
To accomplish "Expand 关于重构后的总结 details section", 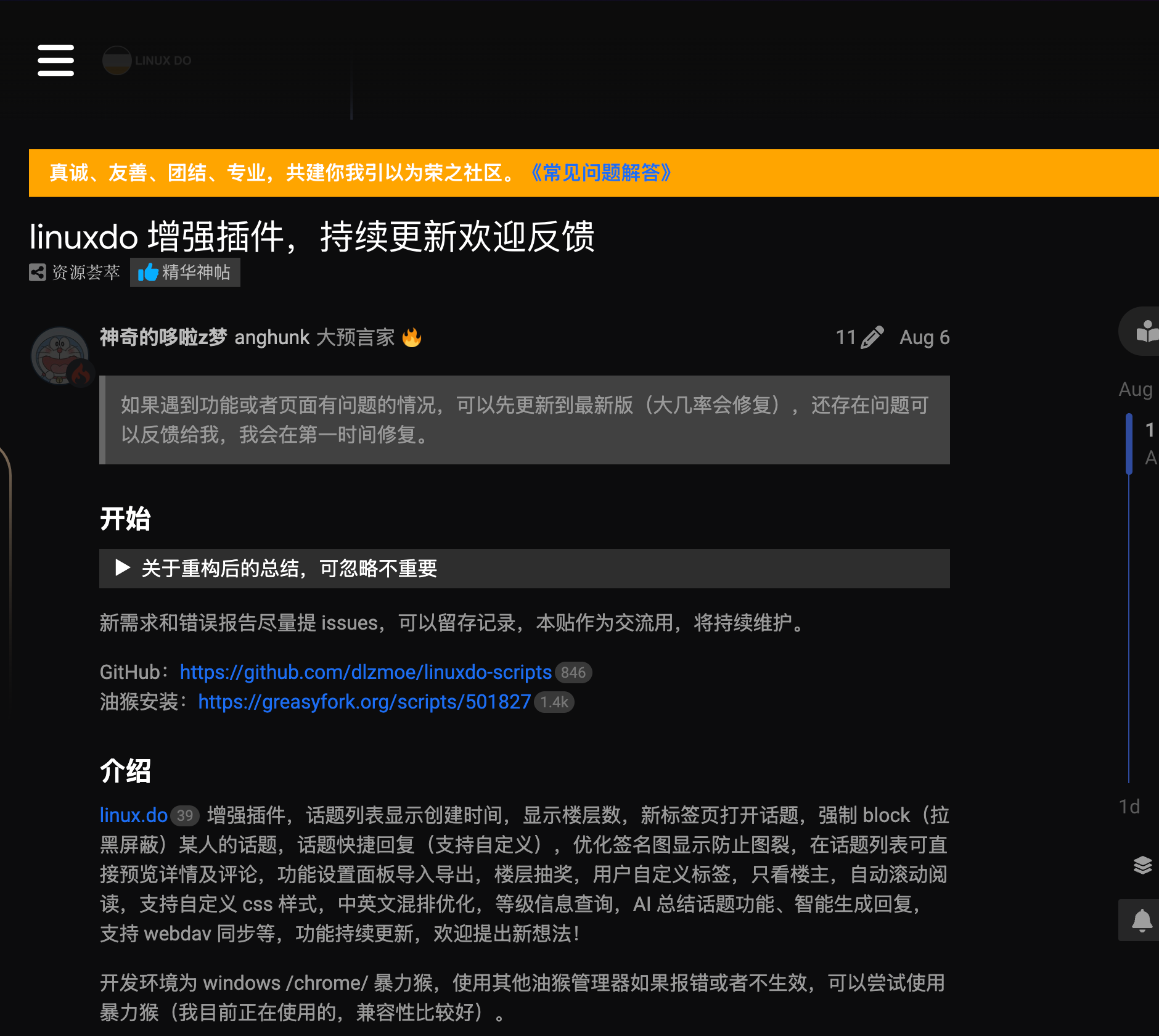I will coord(524,568).
